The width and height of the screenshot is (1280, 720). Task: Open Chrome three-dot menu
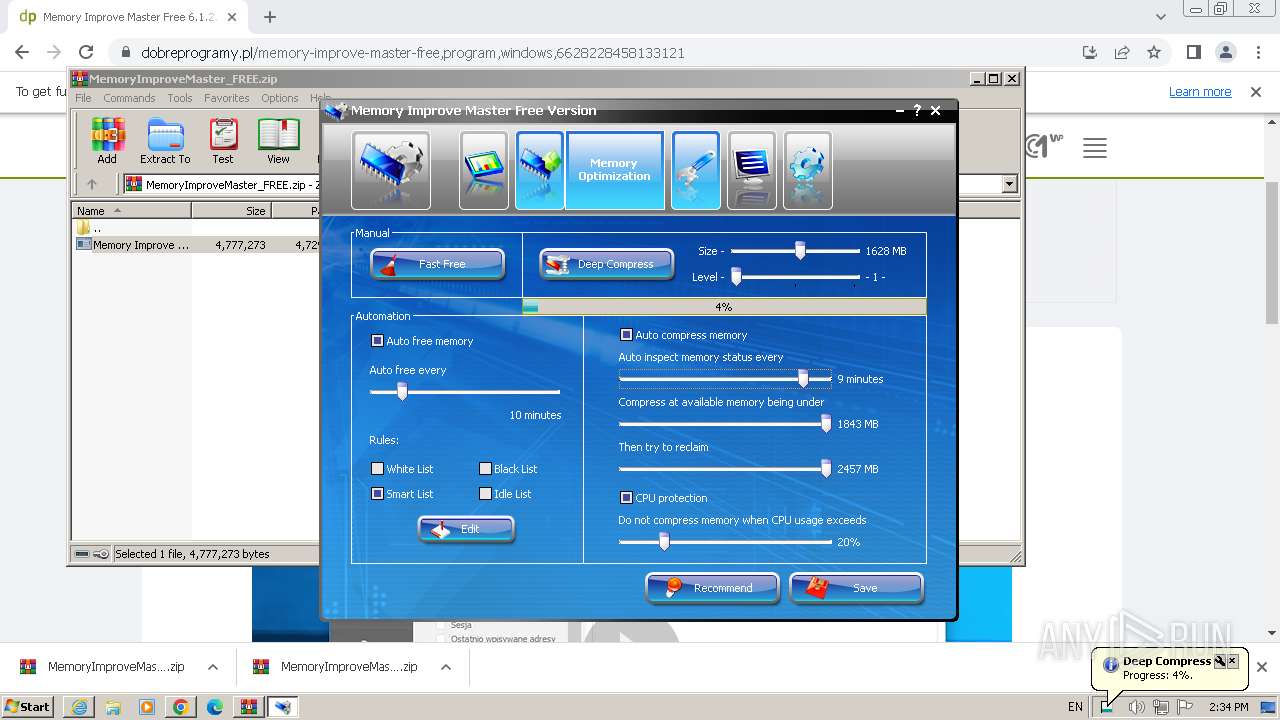click(1257, 53)
